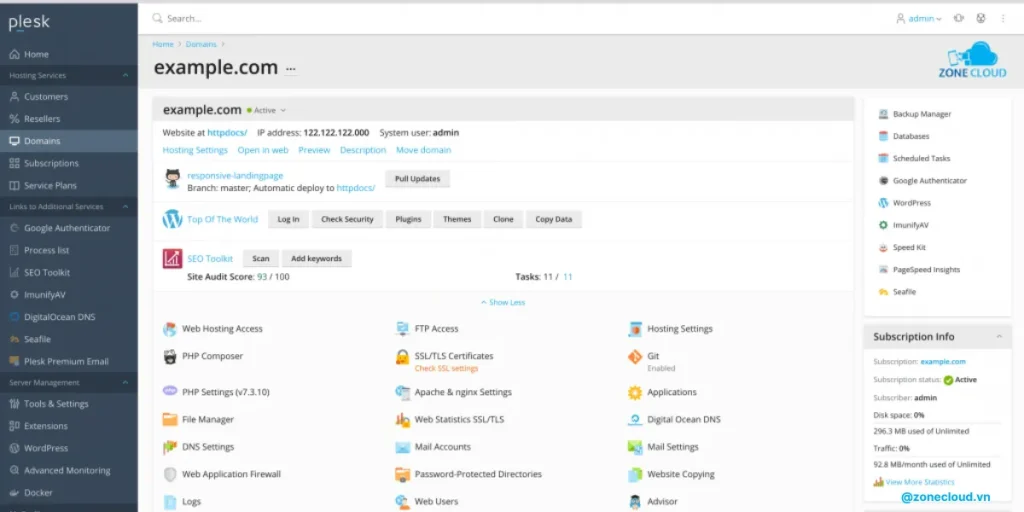This screenshot has width=1024, height=512.
Task: Click the Check SSL settings link
Action: tap(446, 368)
